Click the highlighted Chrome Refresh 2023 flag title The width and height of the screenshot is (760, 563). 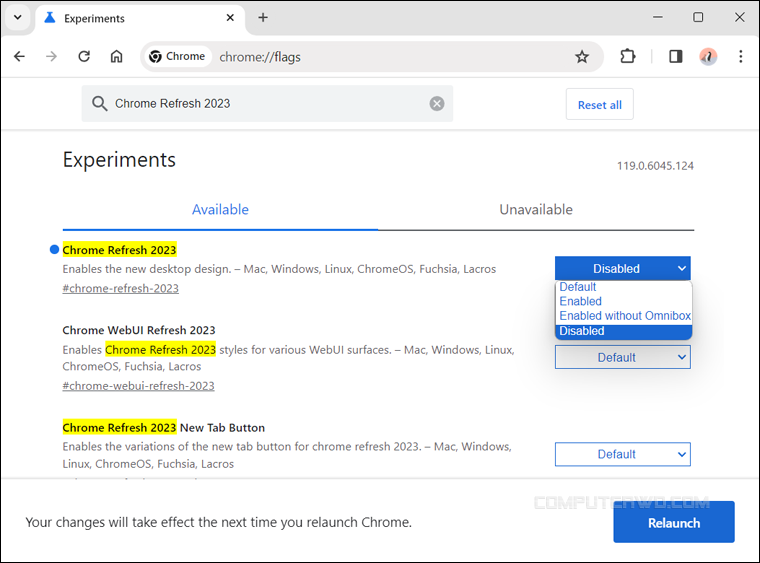tap(120, 250)
